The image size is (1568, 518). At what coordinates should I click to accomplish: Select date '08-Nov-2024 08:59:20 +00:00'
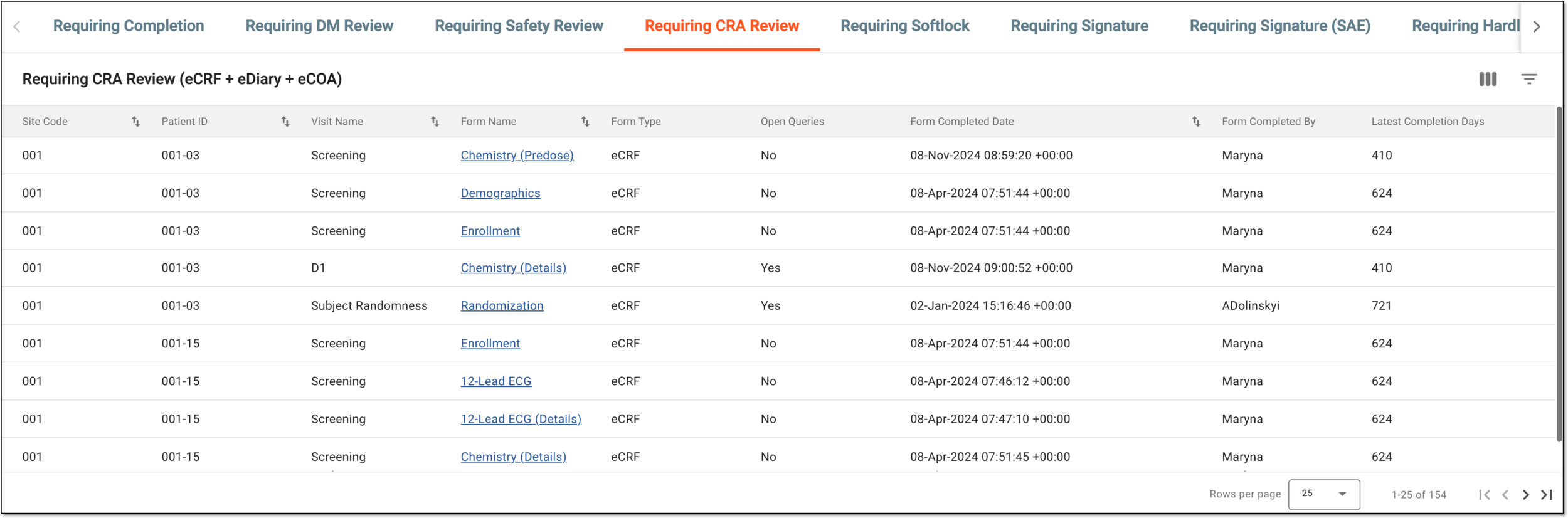click(x=991, y=156)
